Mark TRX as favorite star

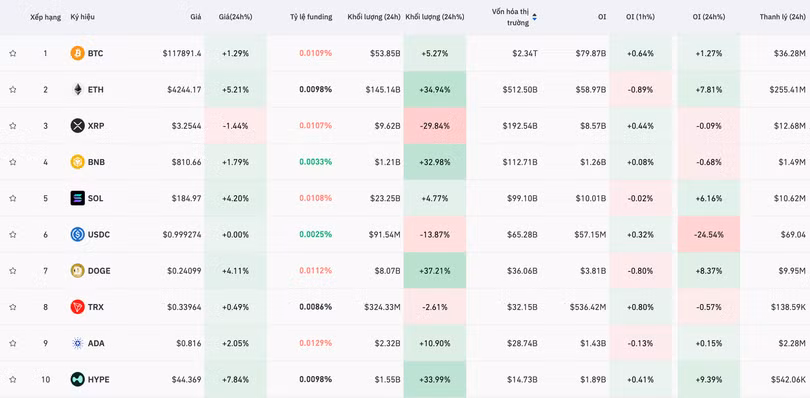pos(13,307)
